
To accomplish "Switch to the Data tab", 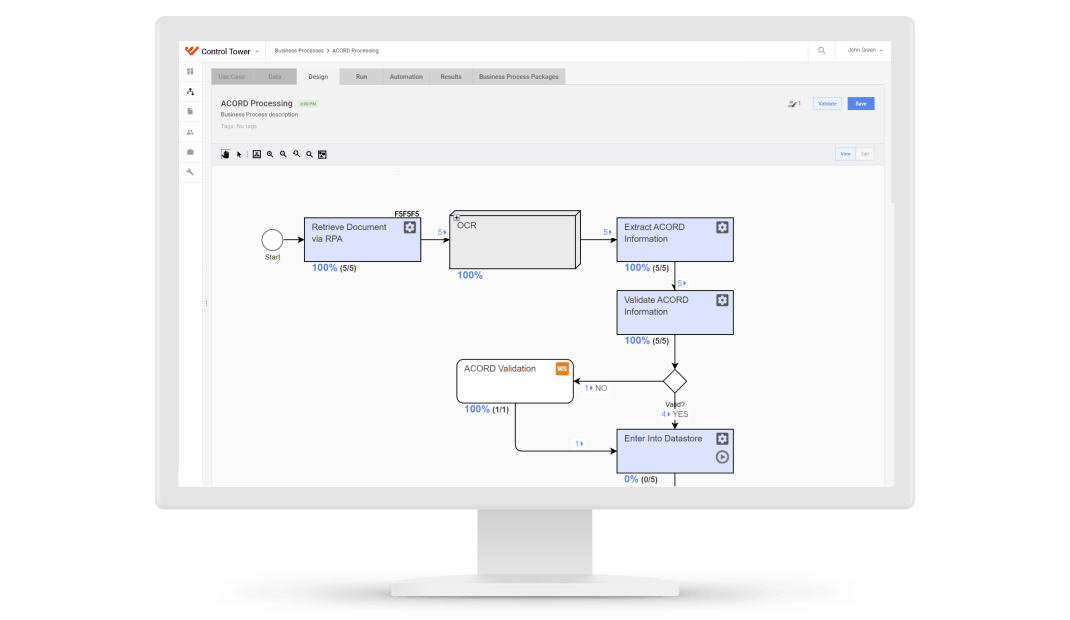I will tap(275, 76).
